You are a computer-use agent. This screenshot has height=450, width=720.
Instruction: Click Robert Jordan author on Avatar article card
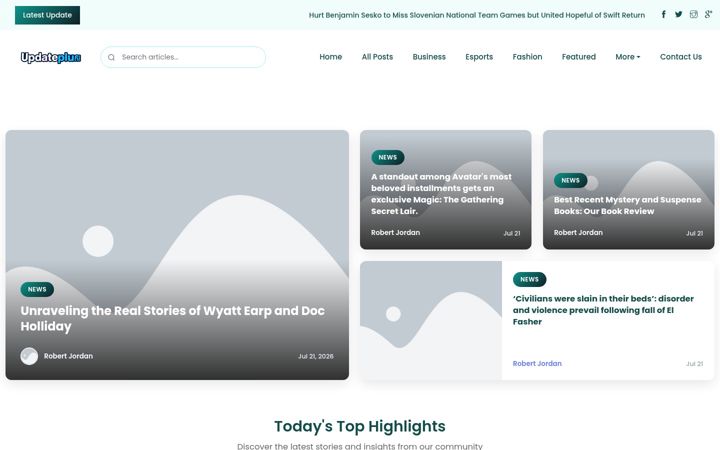[395, 232]
